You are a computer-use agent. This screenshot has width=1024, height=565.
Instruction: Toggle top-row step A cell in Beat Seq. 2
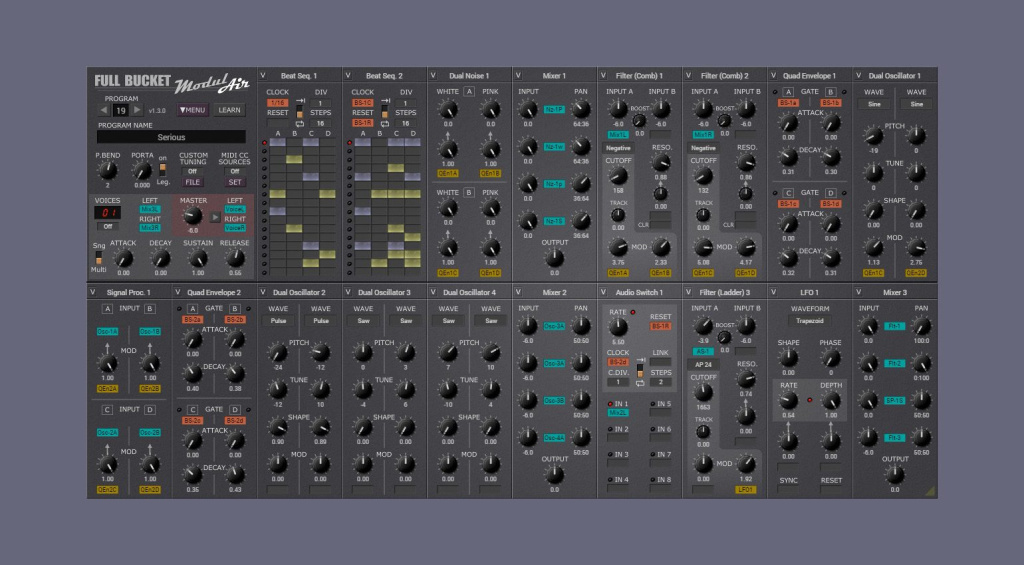(x=363, y=142)
